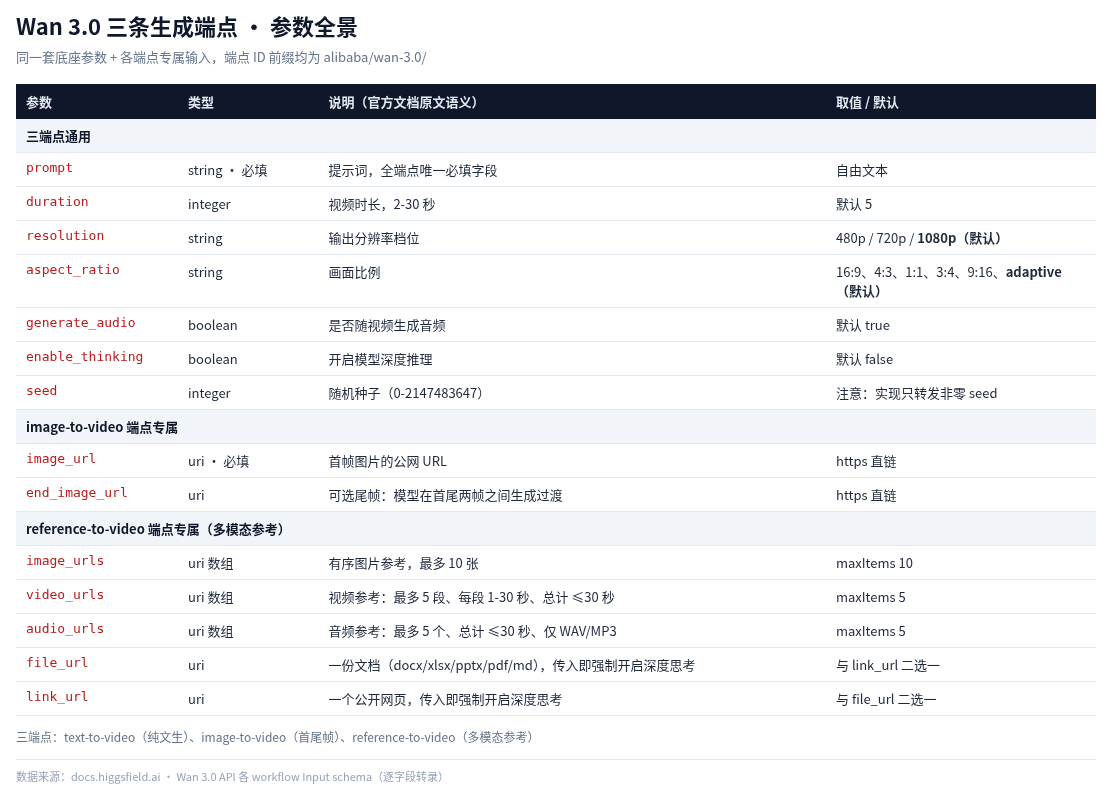Click the audio_urls description '音频参考'
Screen dimensions: 1112x800
click(x=472, y=632)
